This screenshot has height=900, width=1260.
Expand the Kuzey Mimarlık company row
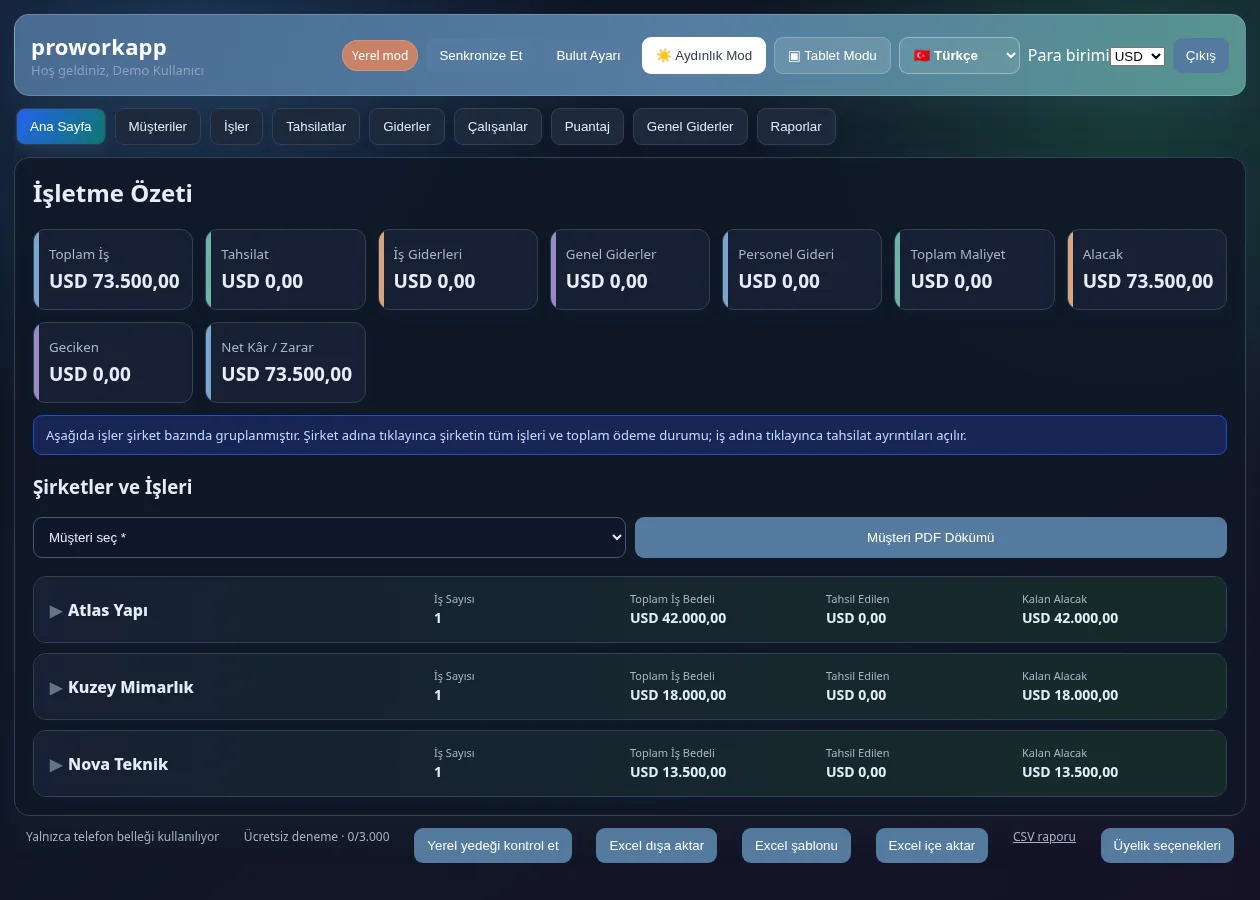[x=630, y=687]
